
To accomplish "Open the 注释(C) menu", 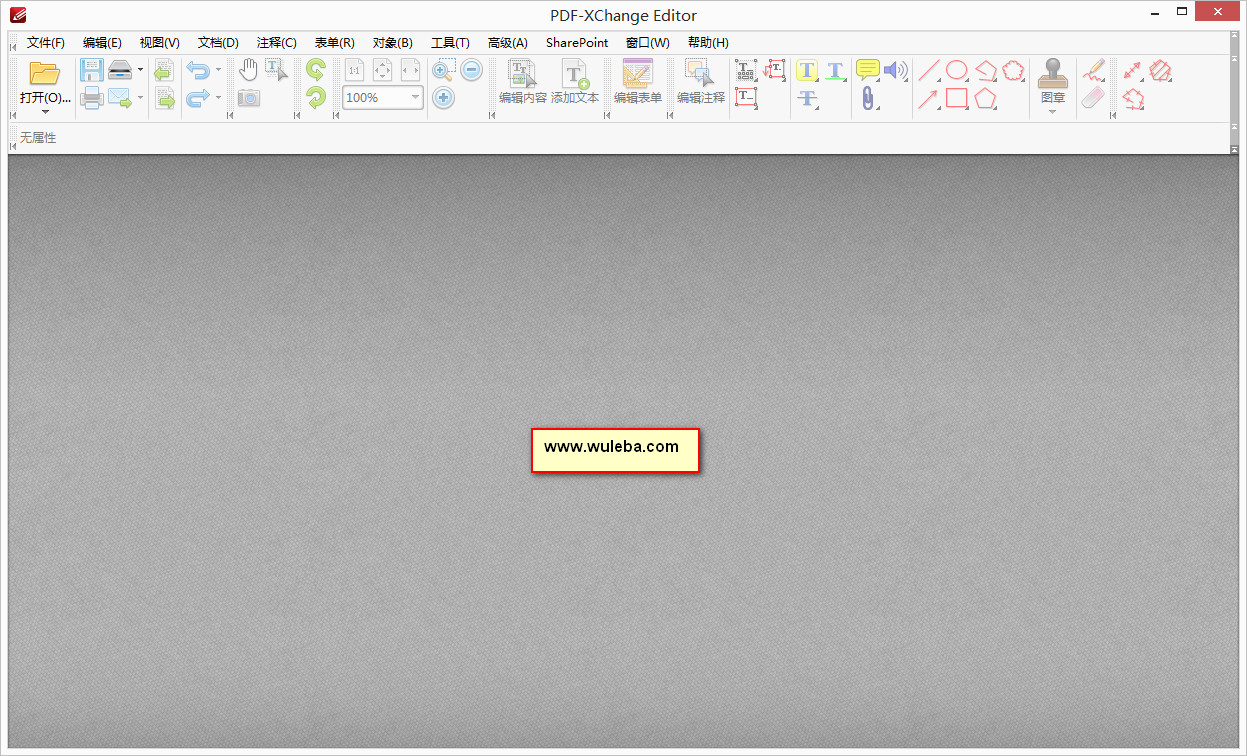I will (277, 43).
